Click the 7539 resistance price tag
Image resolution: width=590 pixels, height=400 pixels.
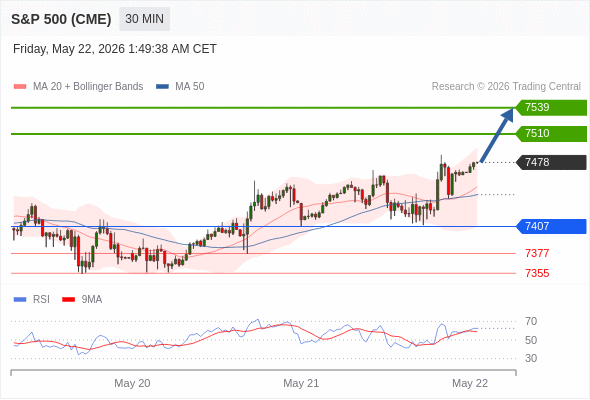tap(551, 108)
